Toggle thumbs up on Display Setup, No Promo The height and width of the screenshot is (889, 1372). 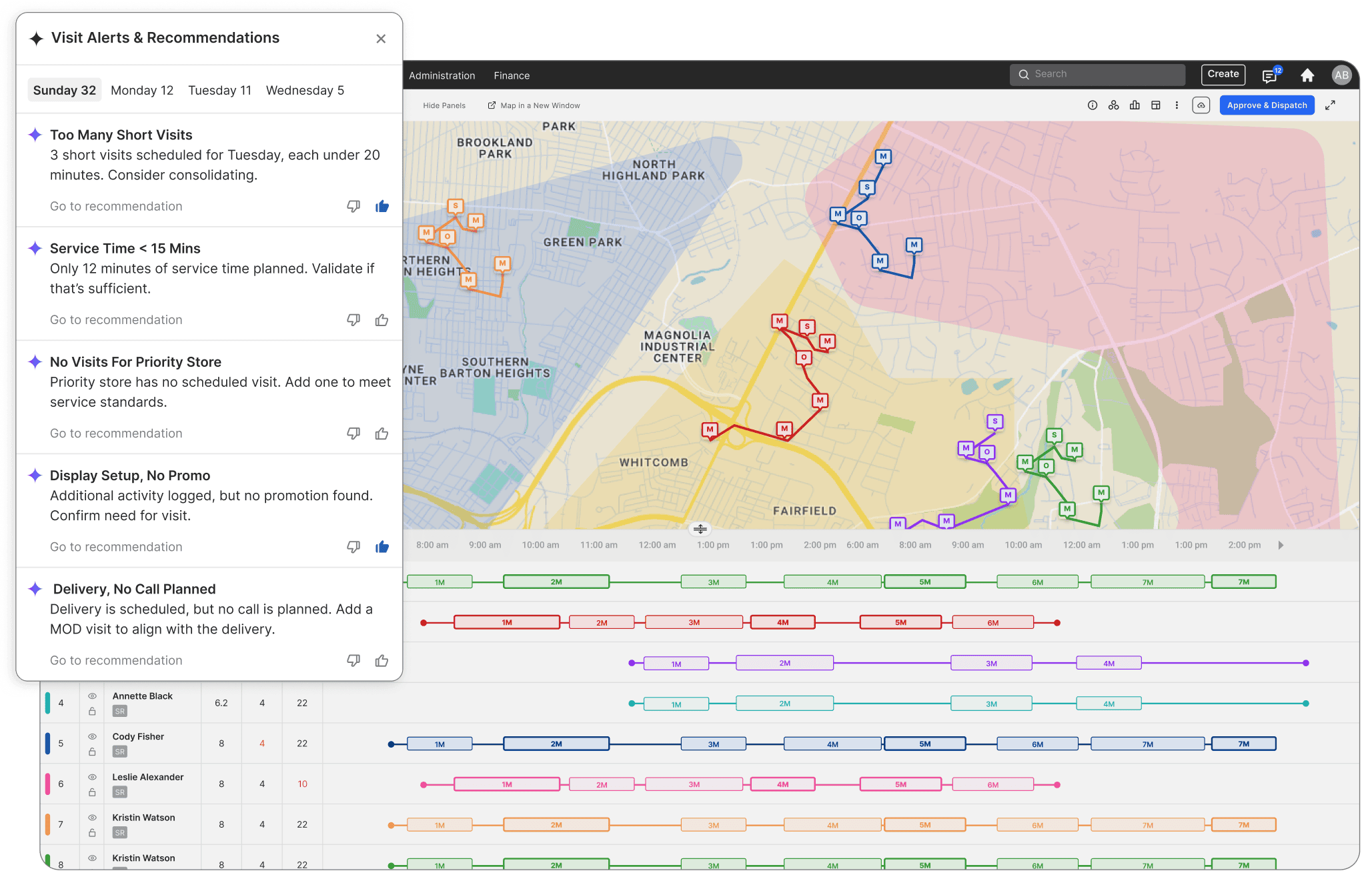pyautogui.click(x=382, y=547)
